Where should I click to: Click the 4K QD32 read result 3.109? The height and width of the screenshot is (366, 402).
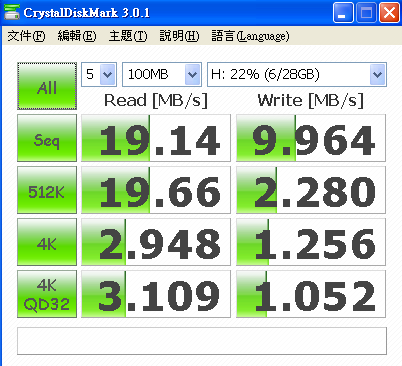156,294
